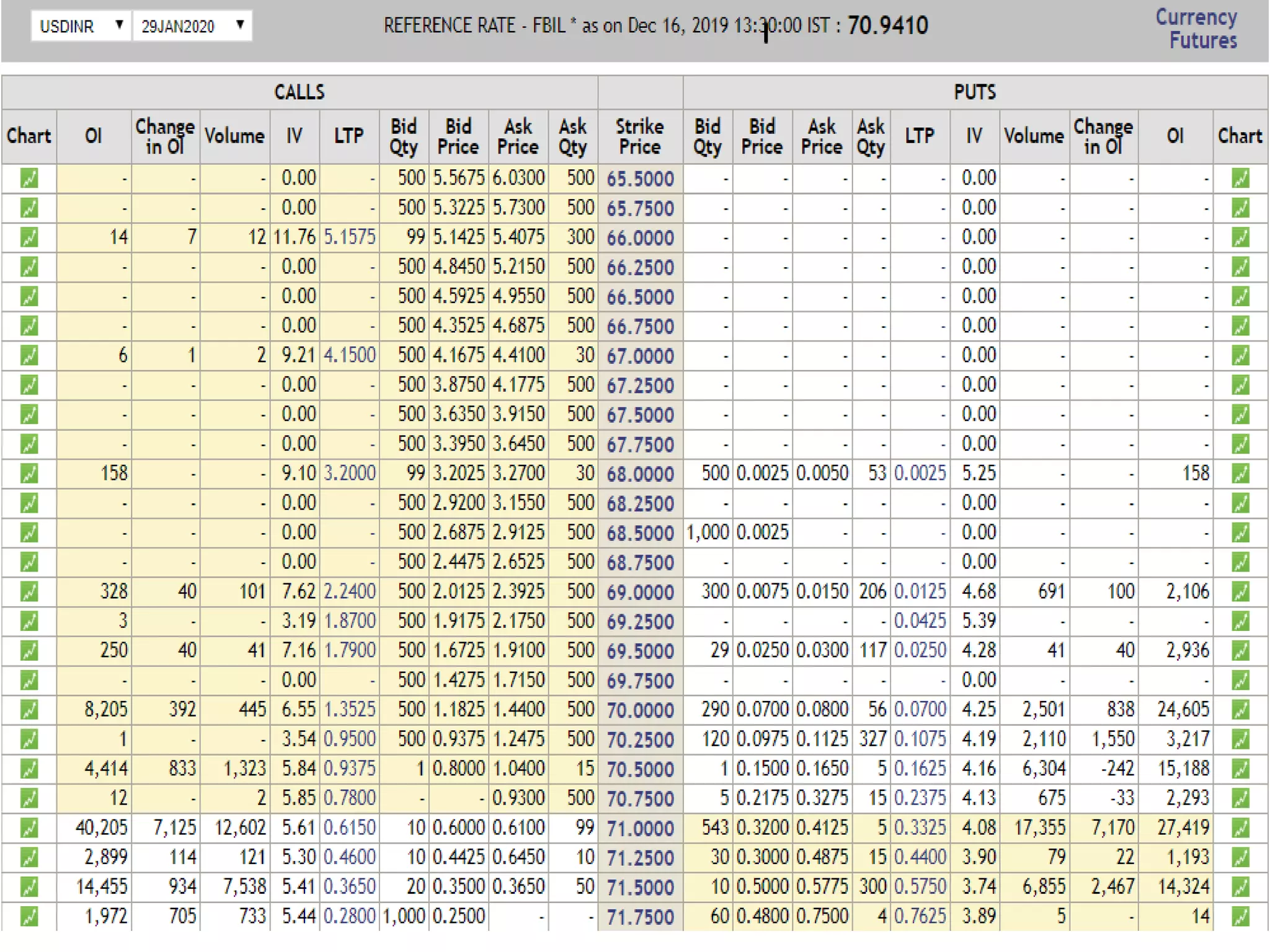Click strike price 71.0000 link
This screenshot has height=952, width=1270.
click(x=640, y=829)
